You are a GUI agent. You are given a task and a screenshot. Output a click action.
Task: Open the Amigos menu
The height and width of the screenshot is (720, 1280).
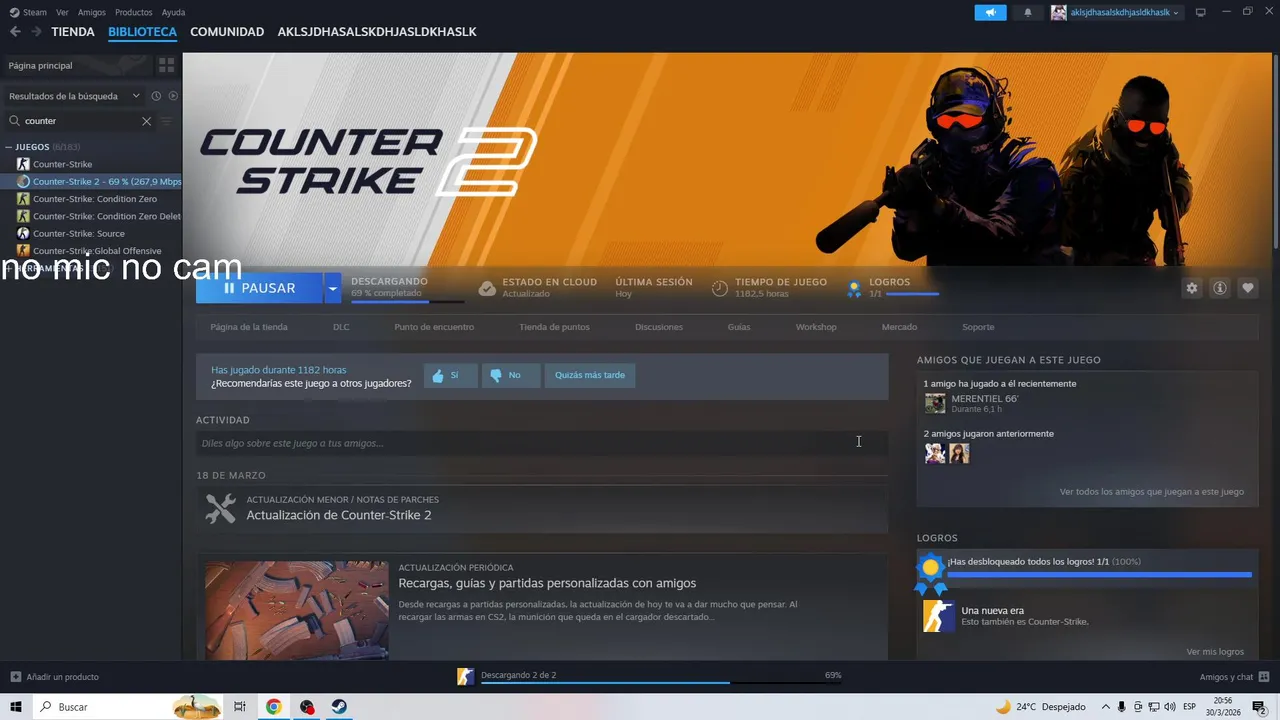(92, 12)
